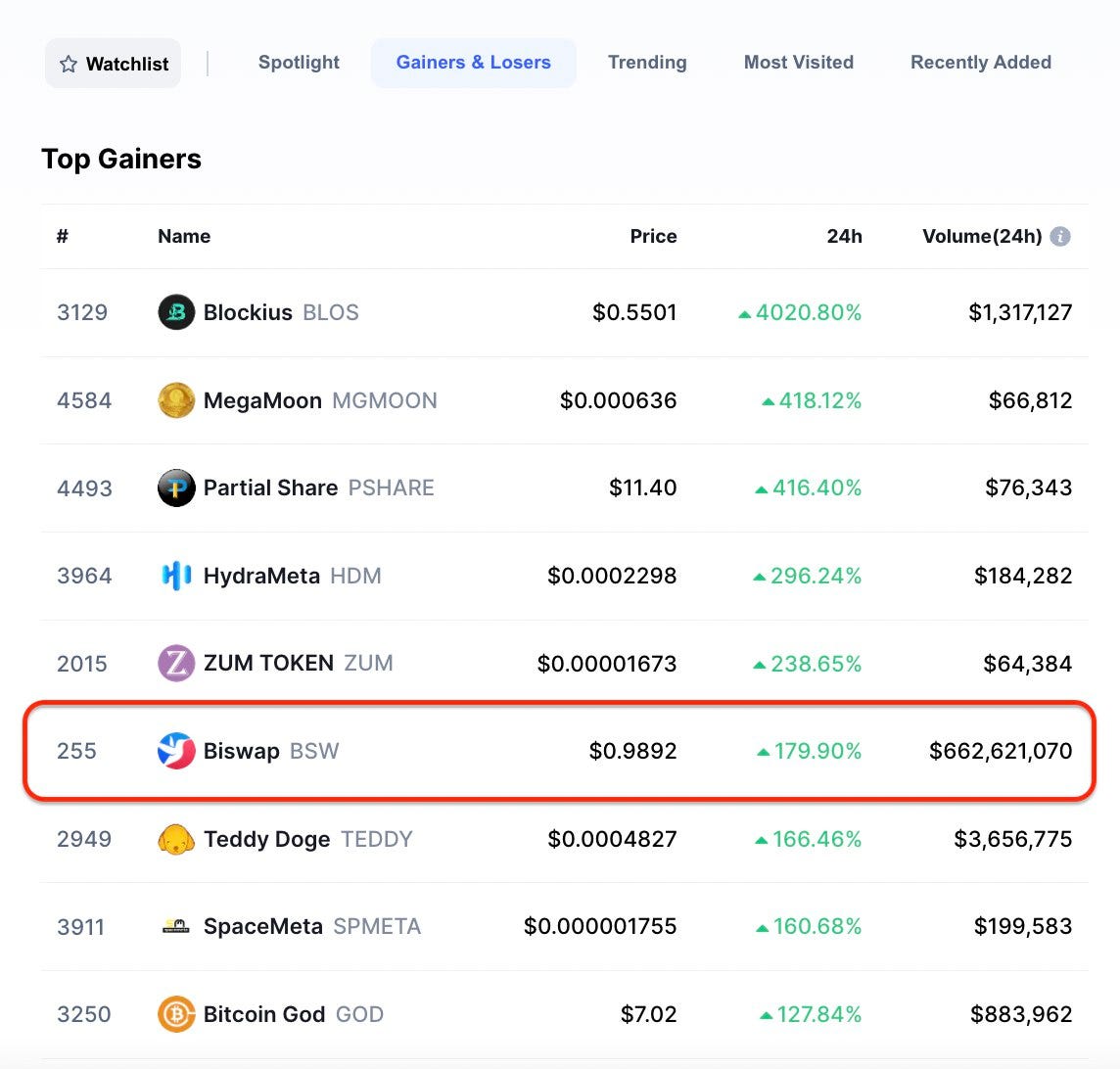The width and height of the screenshot is (1120, 1069).
Task: Click the Partial Share logo icon
Action: (175, 488)
